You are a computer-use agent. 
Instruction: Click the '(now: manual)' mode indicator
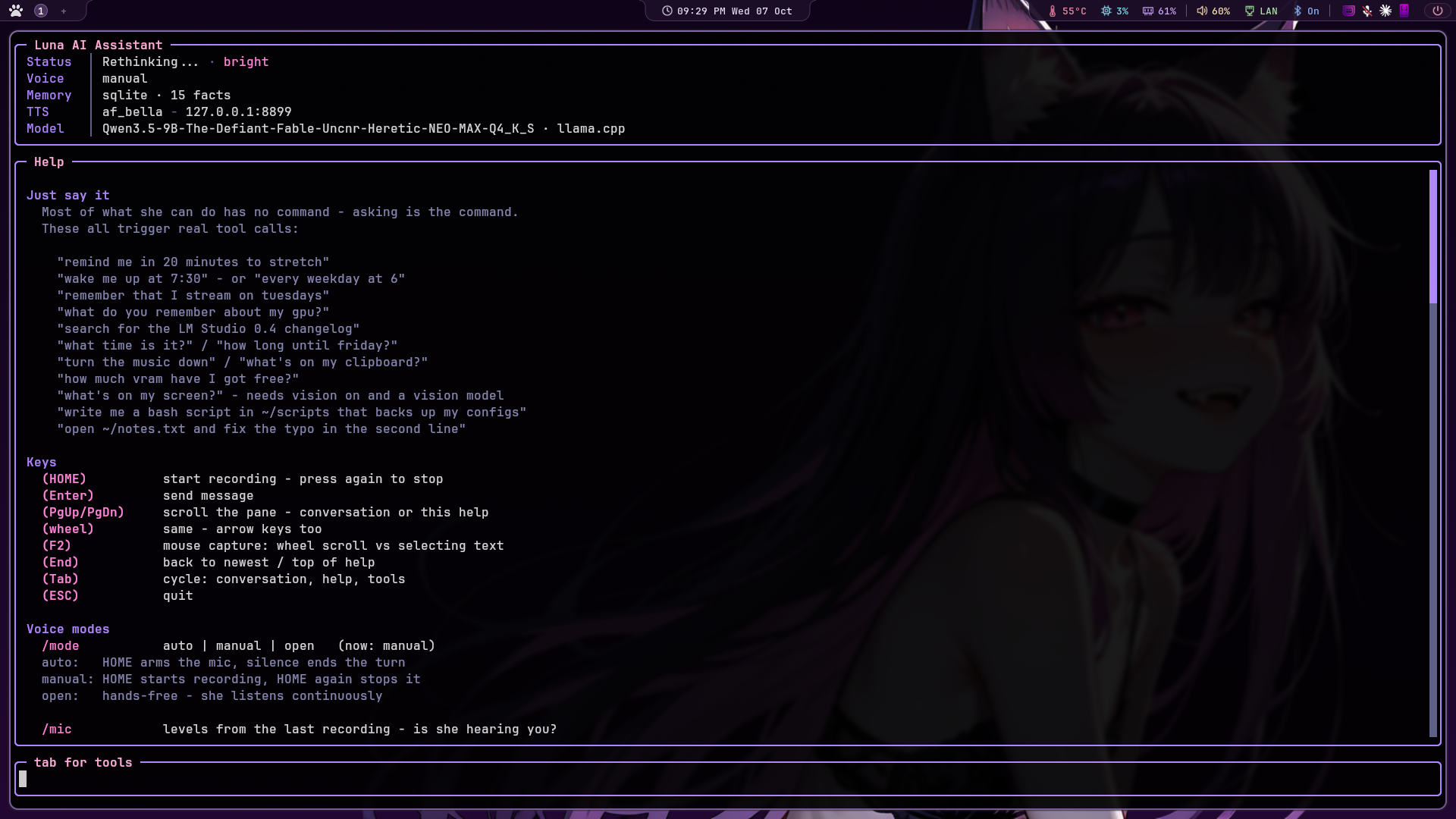coord(387,646)
